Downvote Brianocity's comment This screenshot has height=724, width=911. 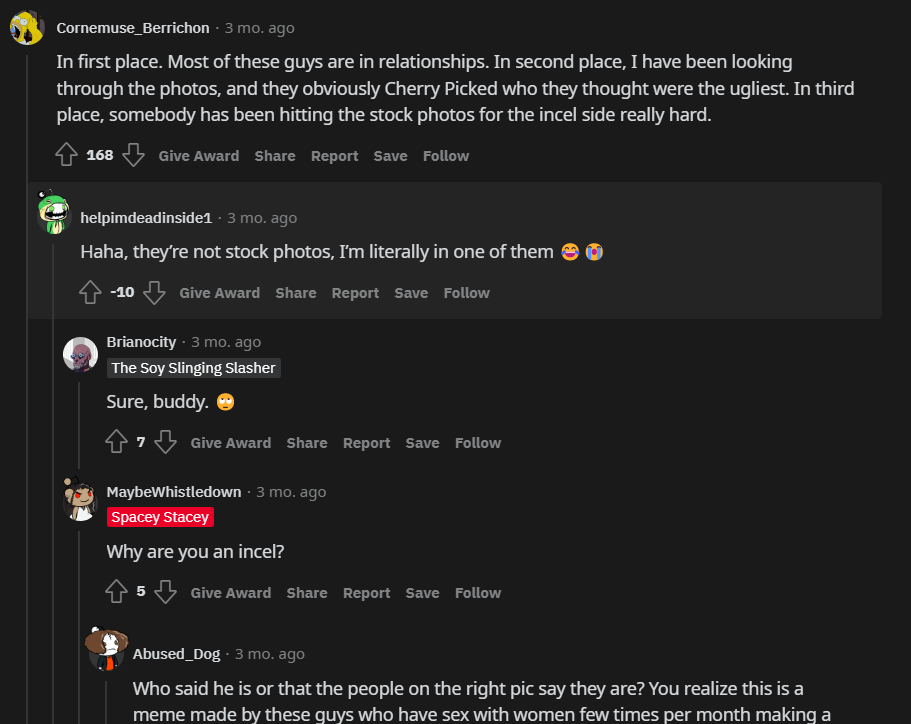point(166,442)
